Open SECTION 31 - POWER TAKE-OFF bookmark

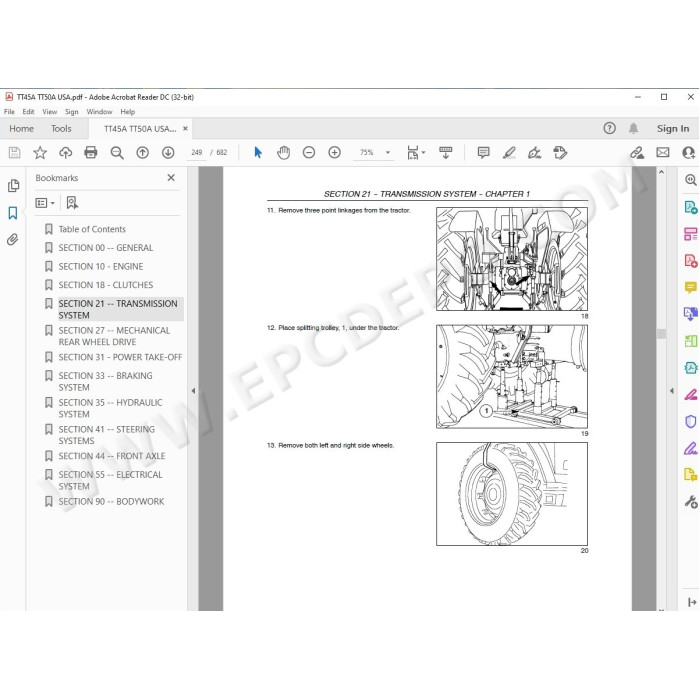(120, 357)
